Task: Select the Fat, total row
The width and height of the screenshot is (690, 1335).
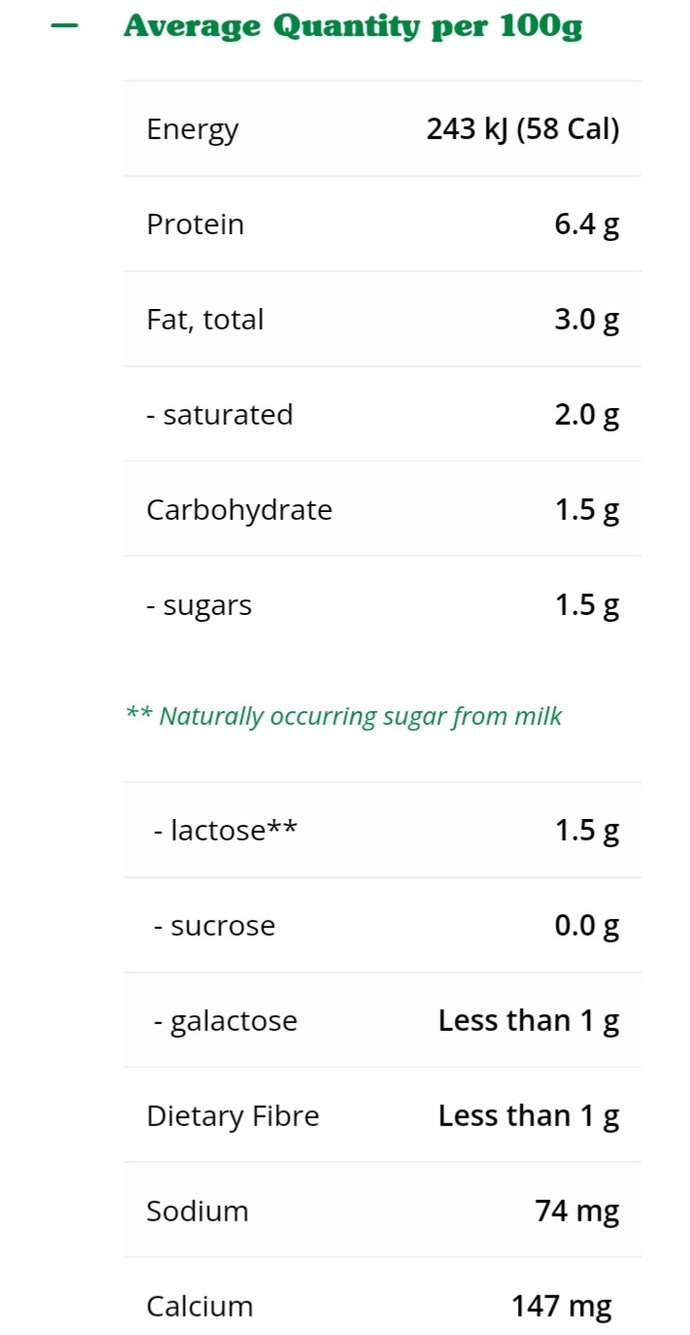Action: [x=383, y=319]
